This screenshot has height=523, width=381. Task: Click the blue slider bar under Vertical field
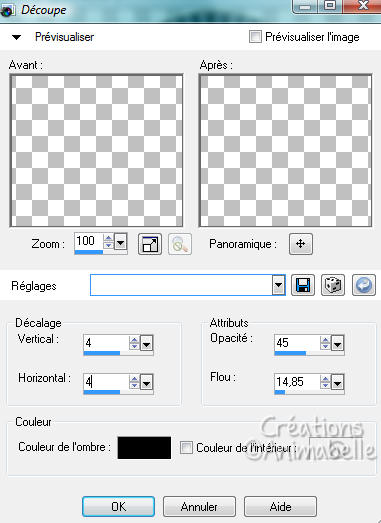click(x=101, y=353)
